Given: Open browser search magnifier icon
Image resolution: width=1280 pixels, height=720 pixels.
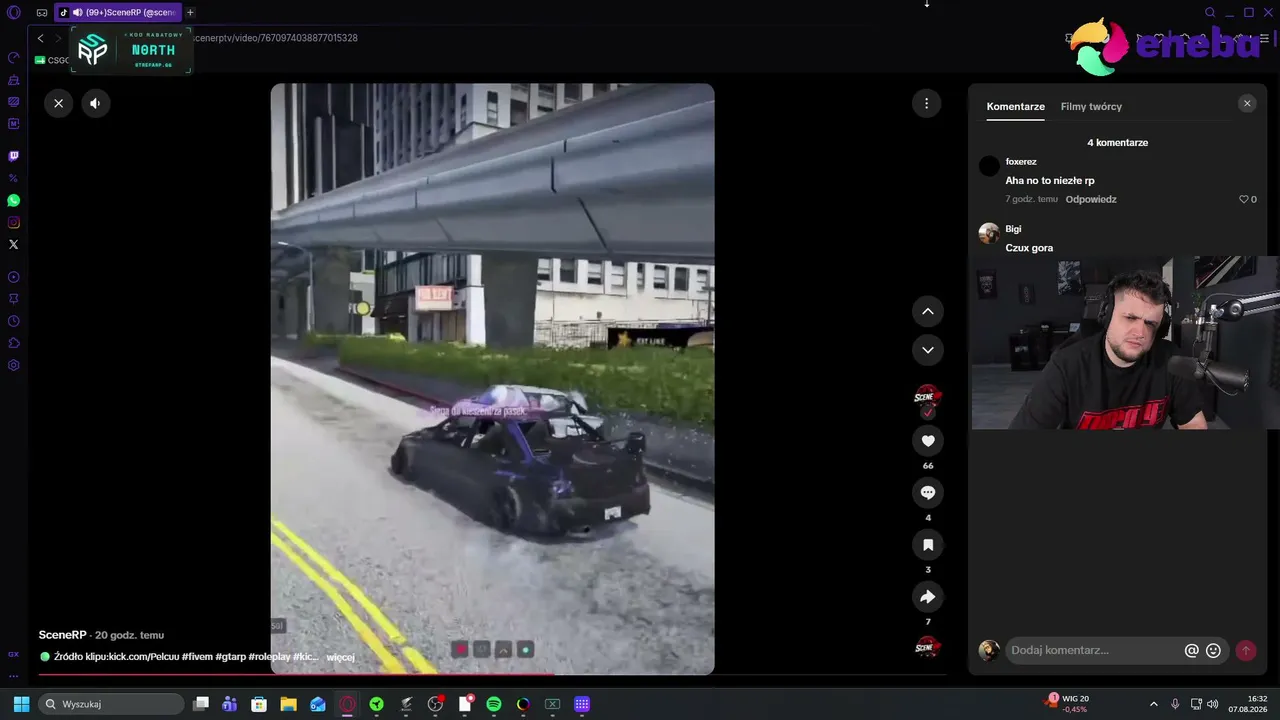Looking at the screenshot, I should [1210, 12].
